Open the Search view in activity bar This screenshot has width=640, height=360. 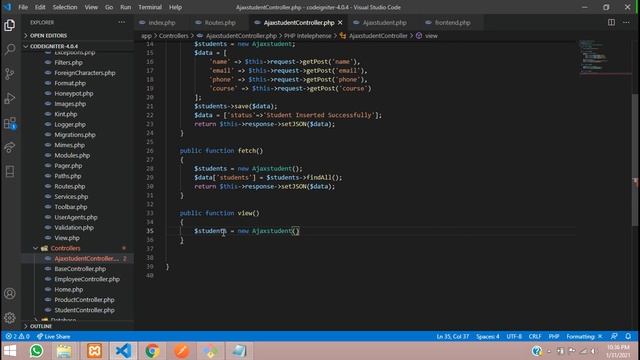(x=10, y=49)
